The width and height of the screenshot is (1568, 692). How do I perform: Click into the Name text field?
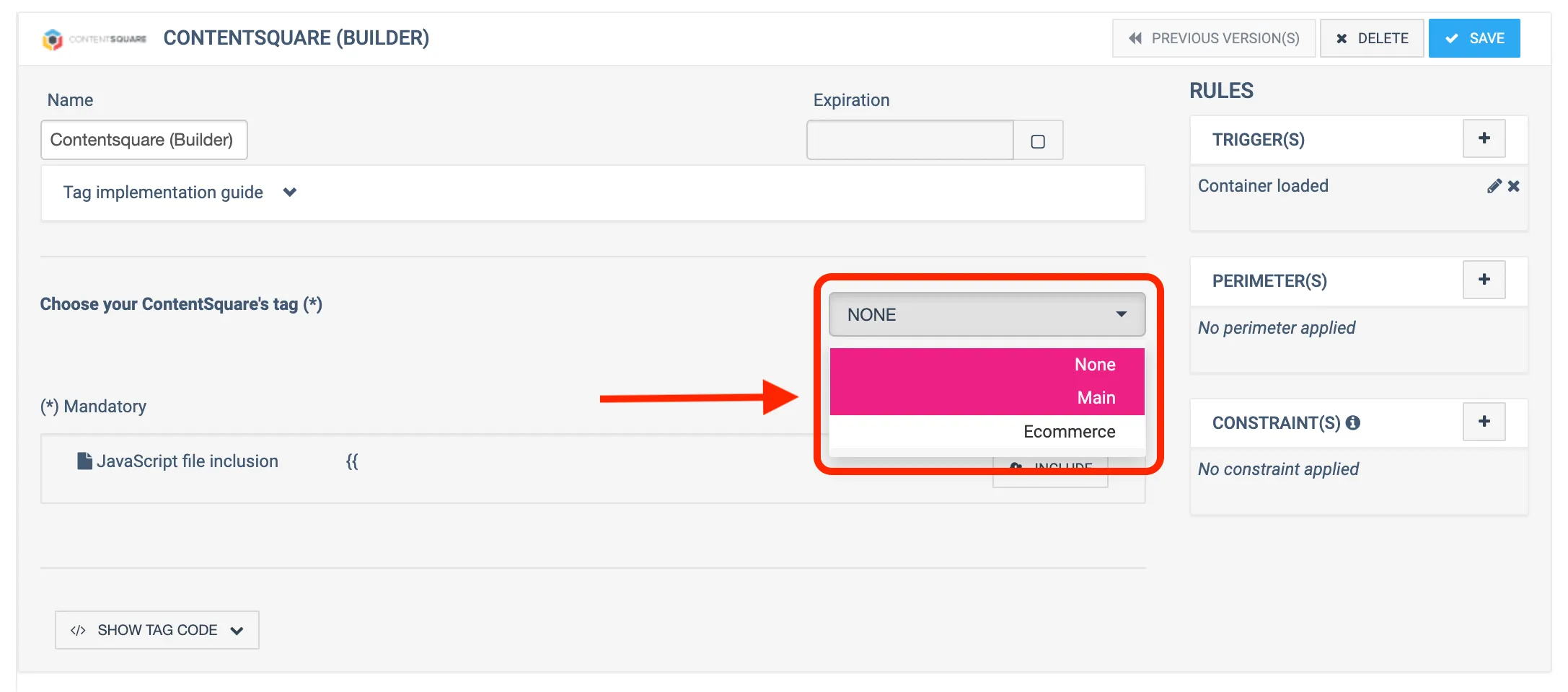[144, 140]
